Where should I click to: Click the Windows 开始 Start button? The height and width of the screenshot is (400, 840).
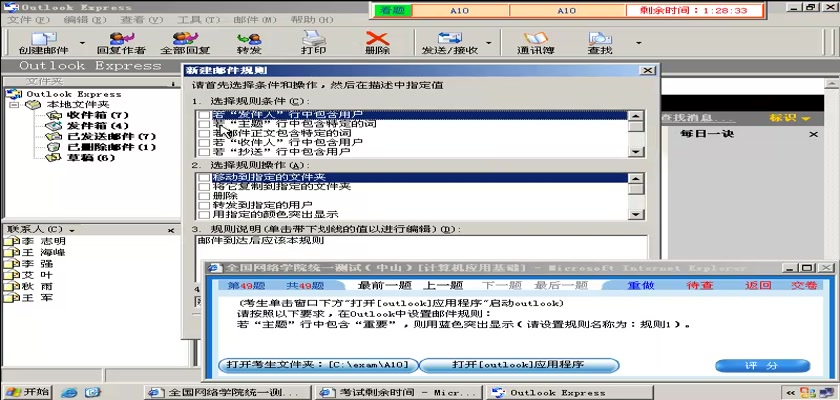click(x=26, y=391)
